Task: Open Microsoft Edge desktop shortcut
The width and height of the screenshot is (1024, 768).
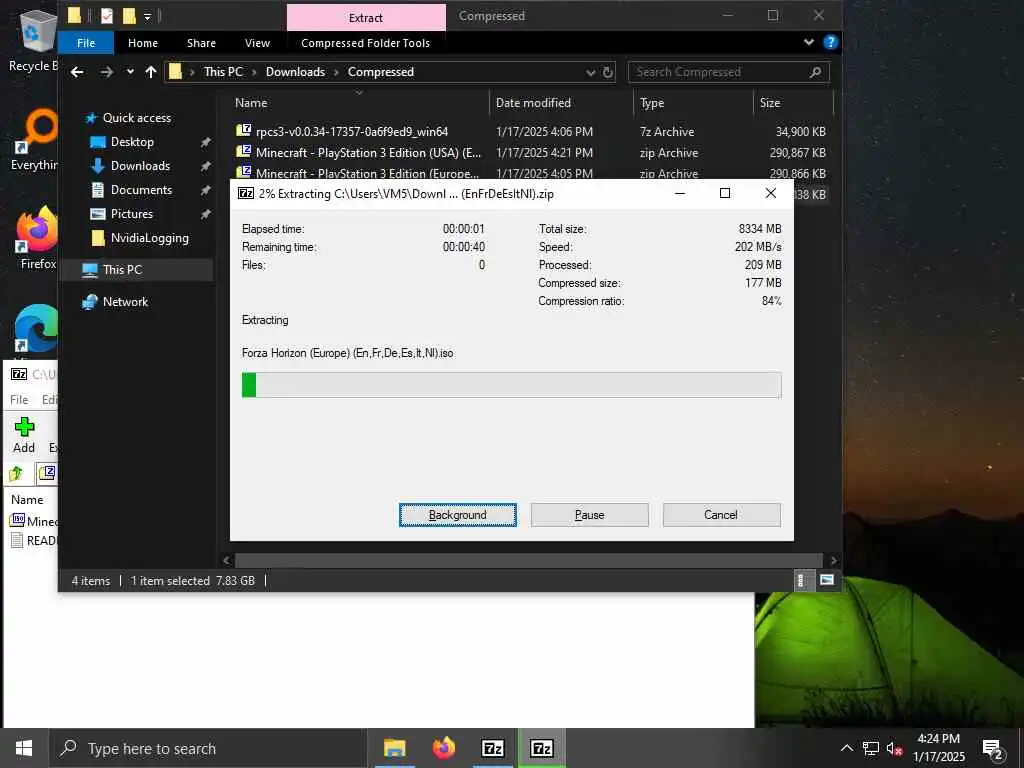Action: (36, 328)
